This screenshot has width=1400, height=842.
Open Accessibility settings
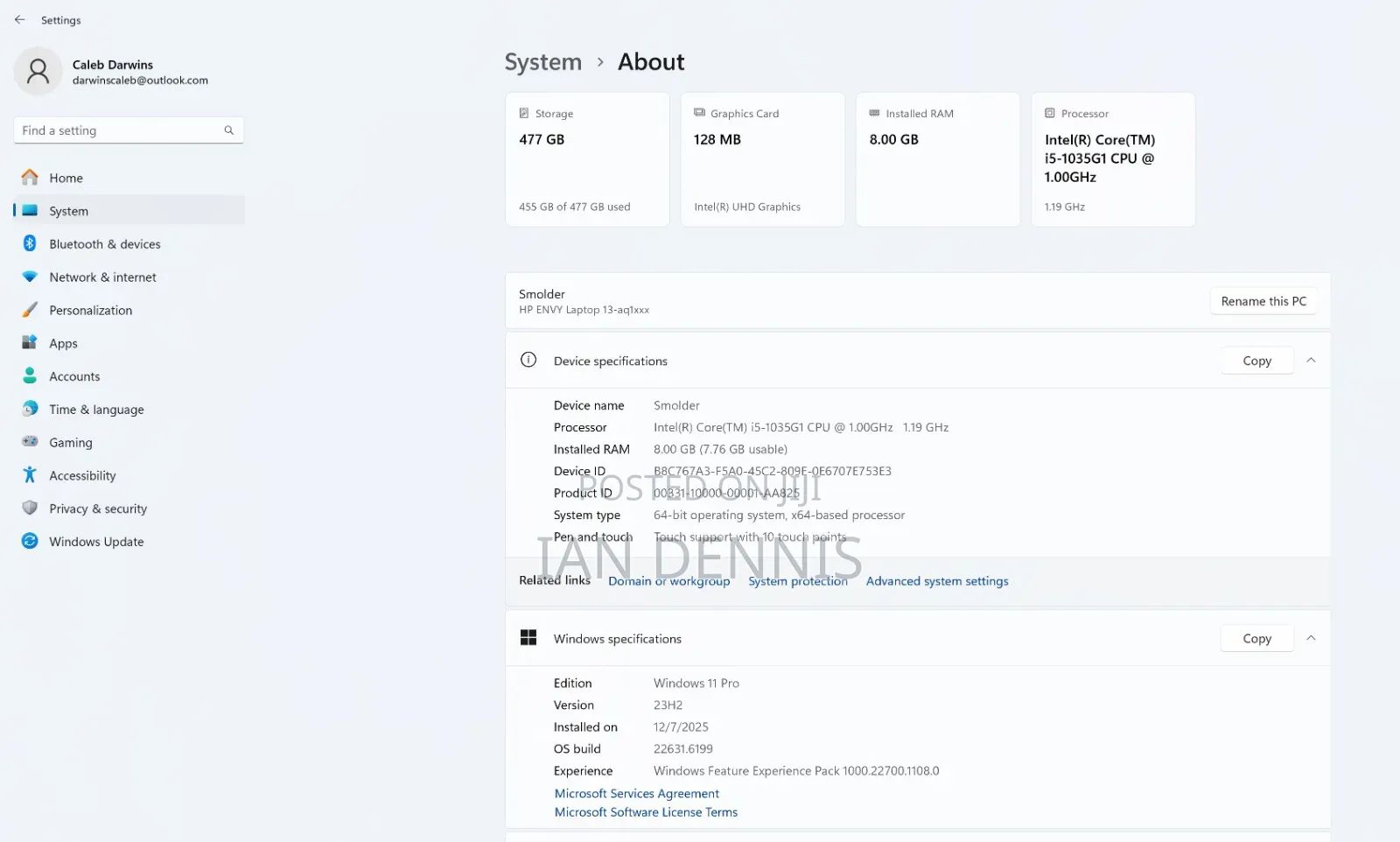point(129,475)
